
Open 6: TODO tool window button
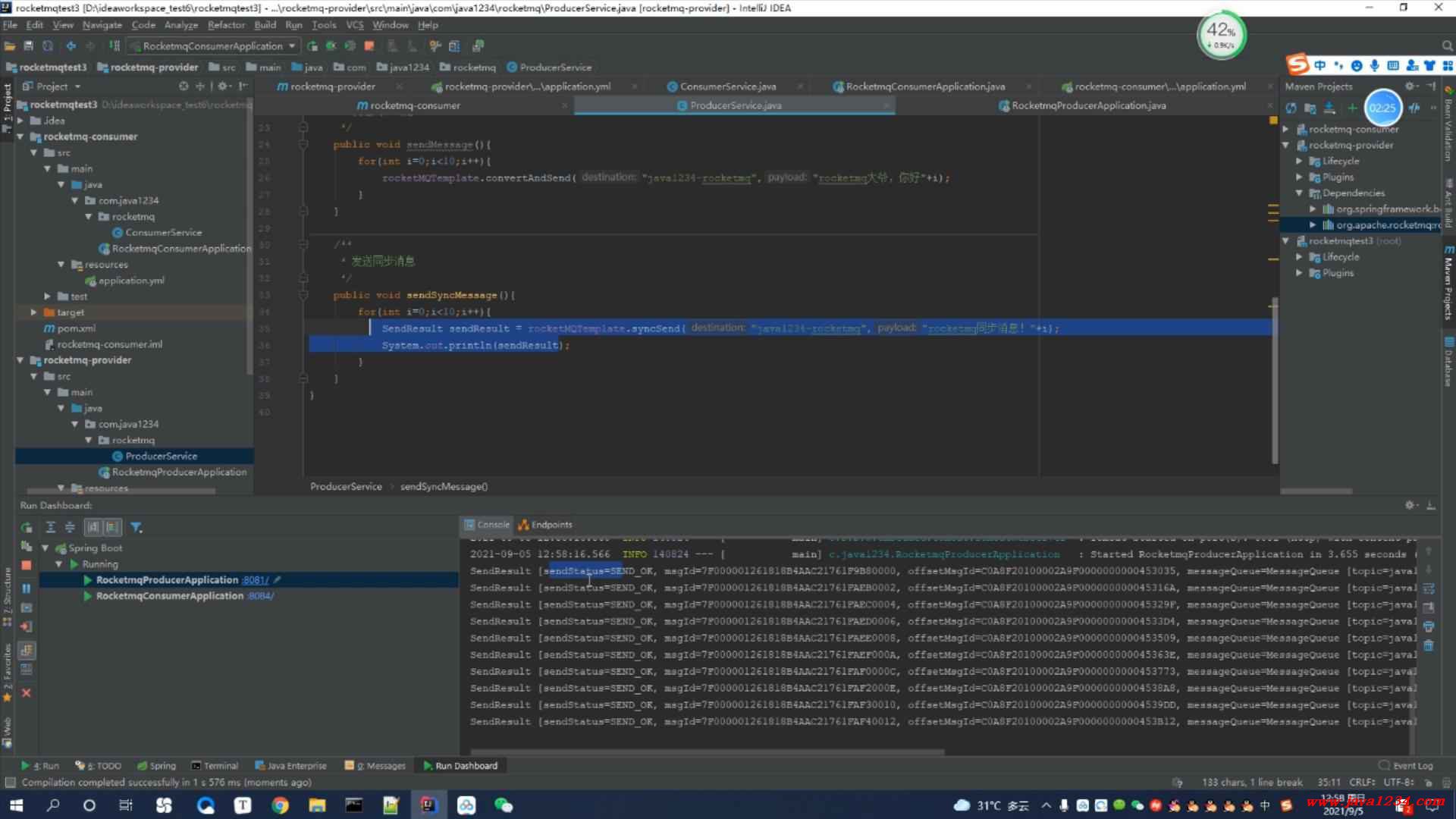(x=99, y=766)
